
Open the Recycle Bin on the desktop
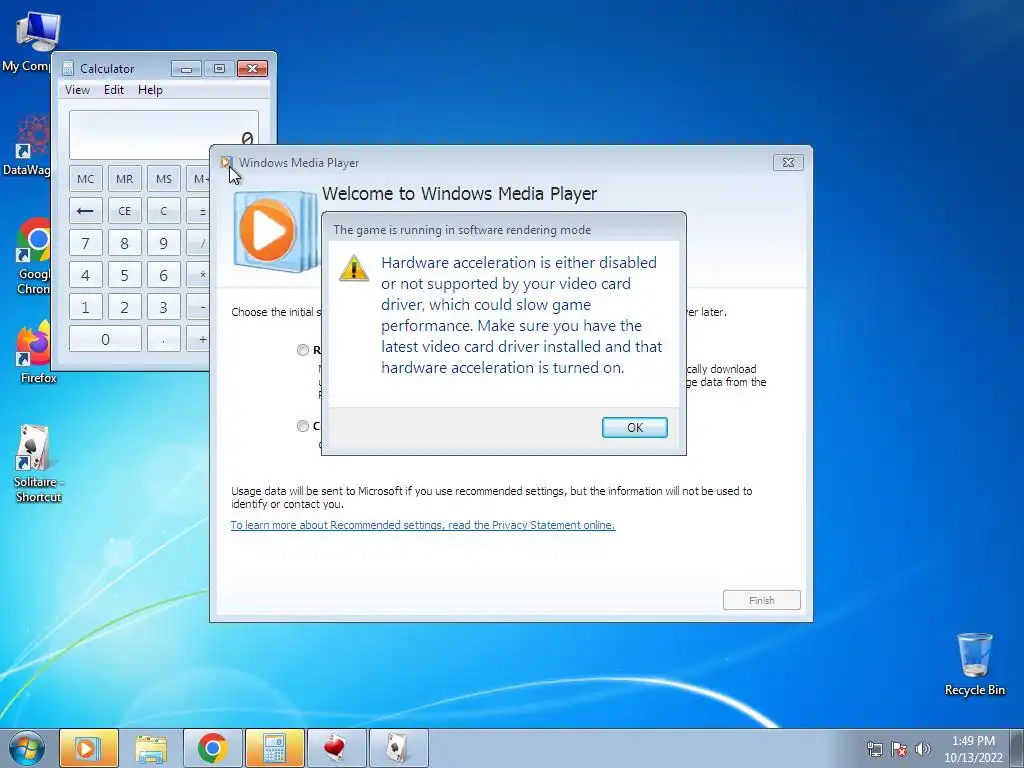click(974, 665)
